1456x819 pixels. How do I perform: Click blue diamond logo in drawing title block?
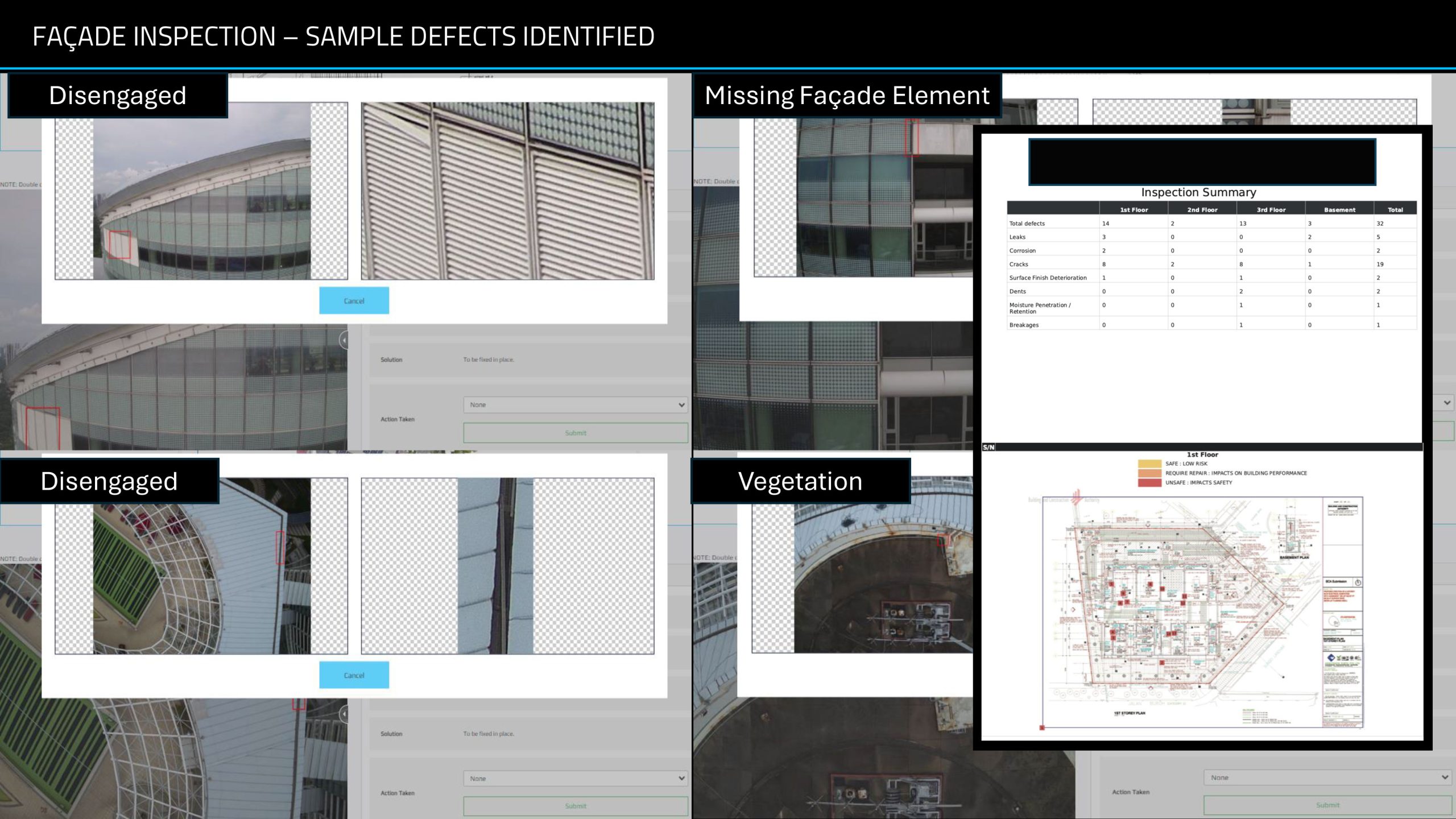[x=1331, y=658]
